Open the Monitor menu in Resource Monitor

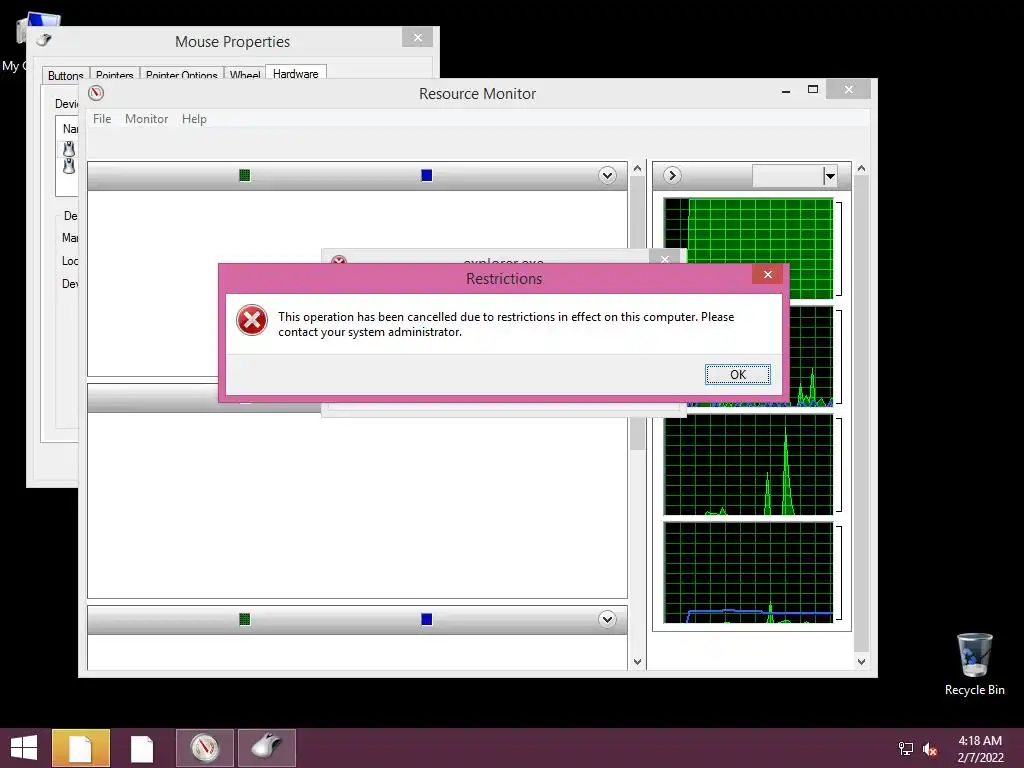[x=146, y=119]
